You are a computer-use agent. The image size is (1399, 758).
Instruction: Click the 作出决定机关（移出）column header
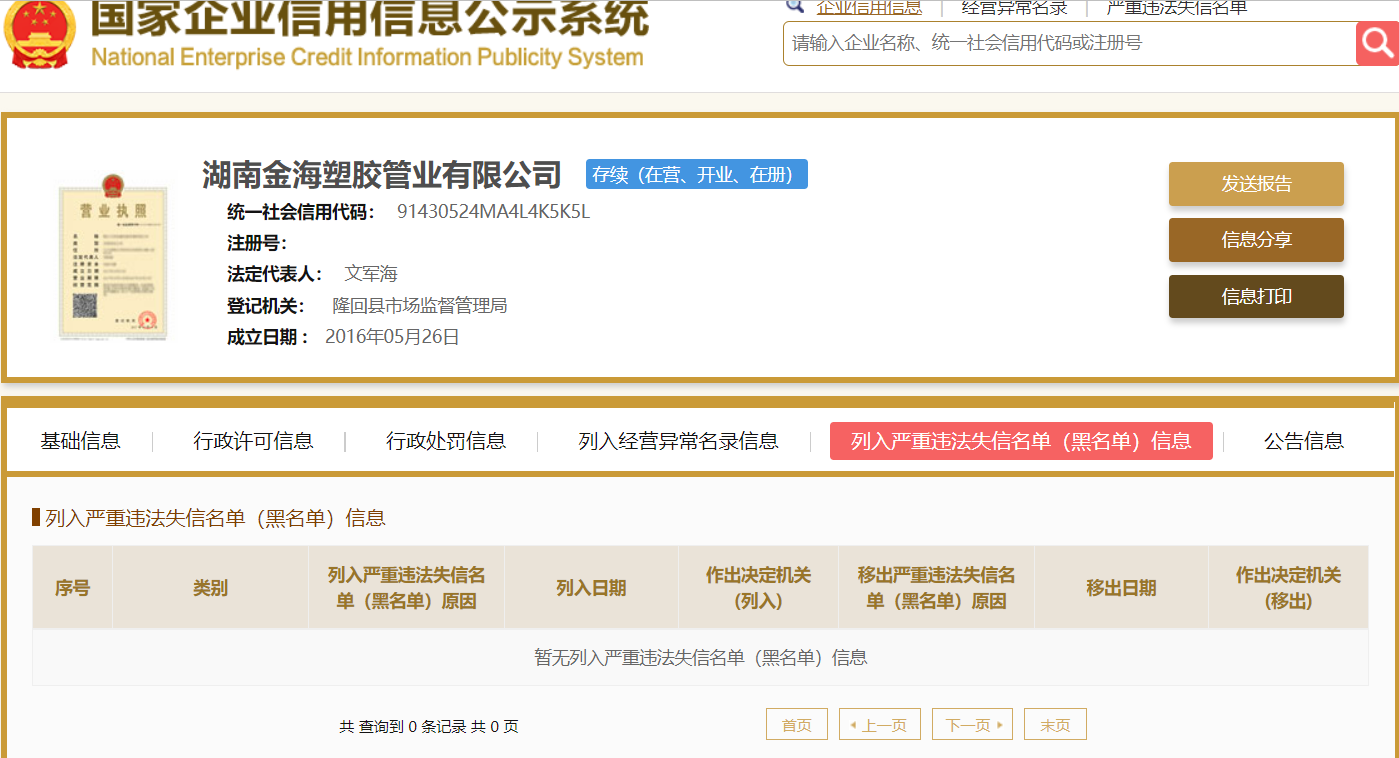coord(1288,588)
